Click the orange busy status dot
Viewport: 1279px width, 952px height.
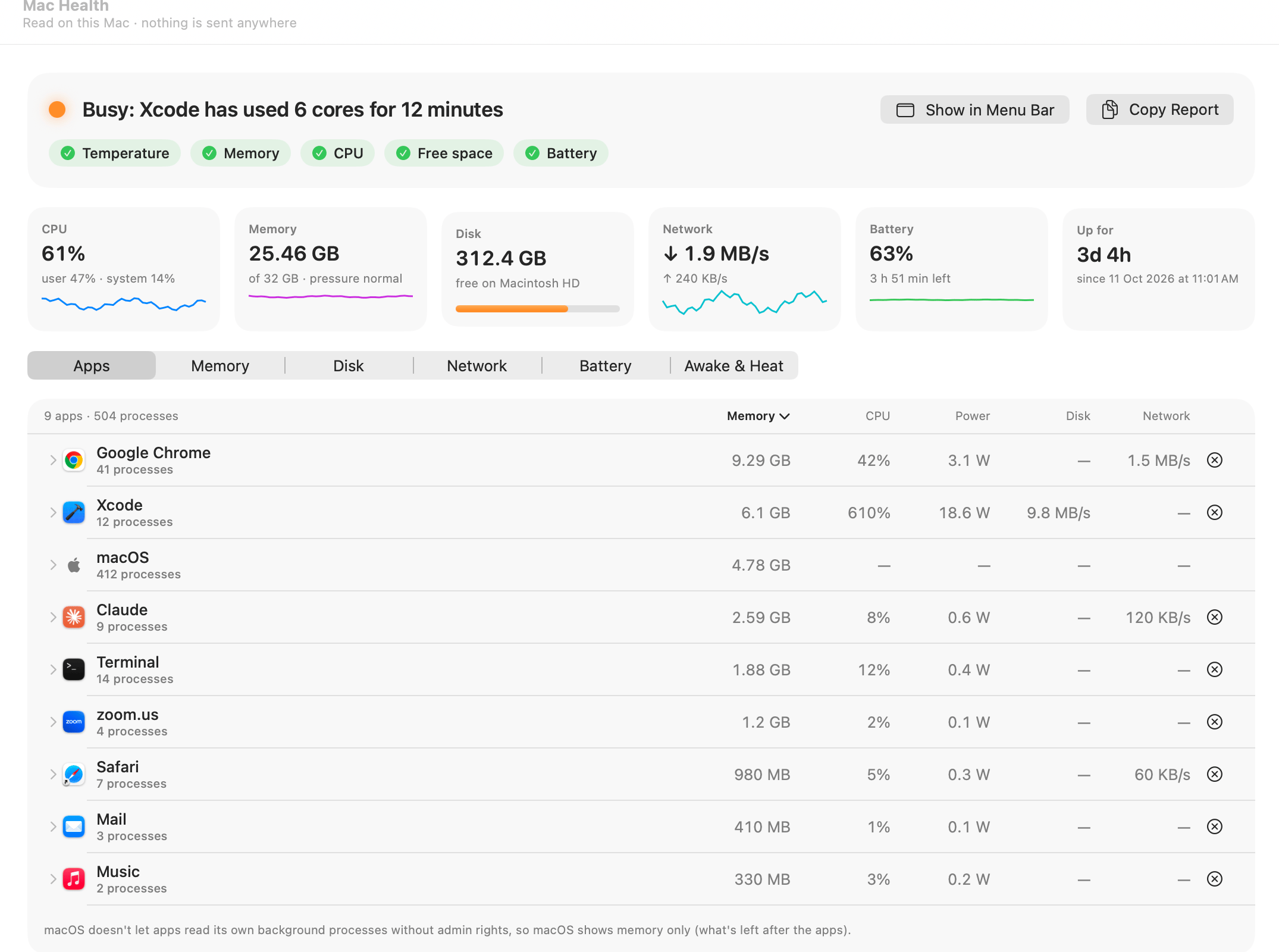click(57, 109)
